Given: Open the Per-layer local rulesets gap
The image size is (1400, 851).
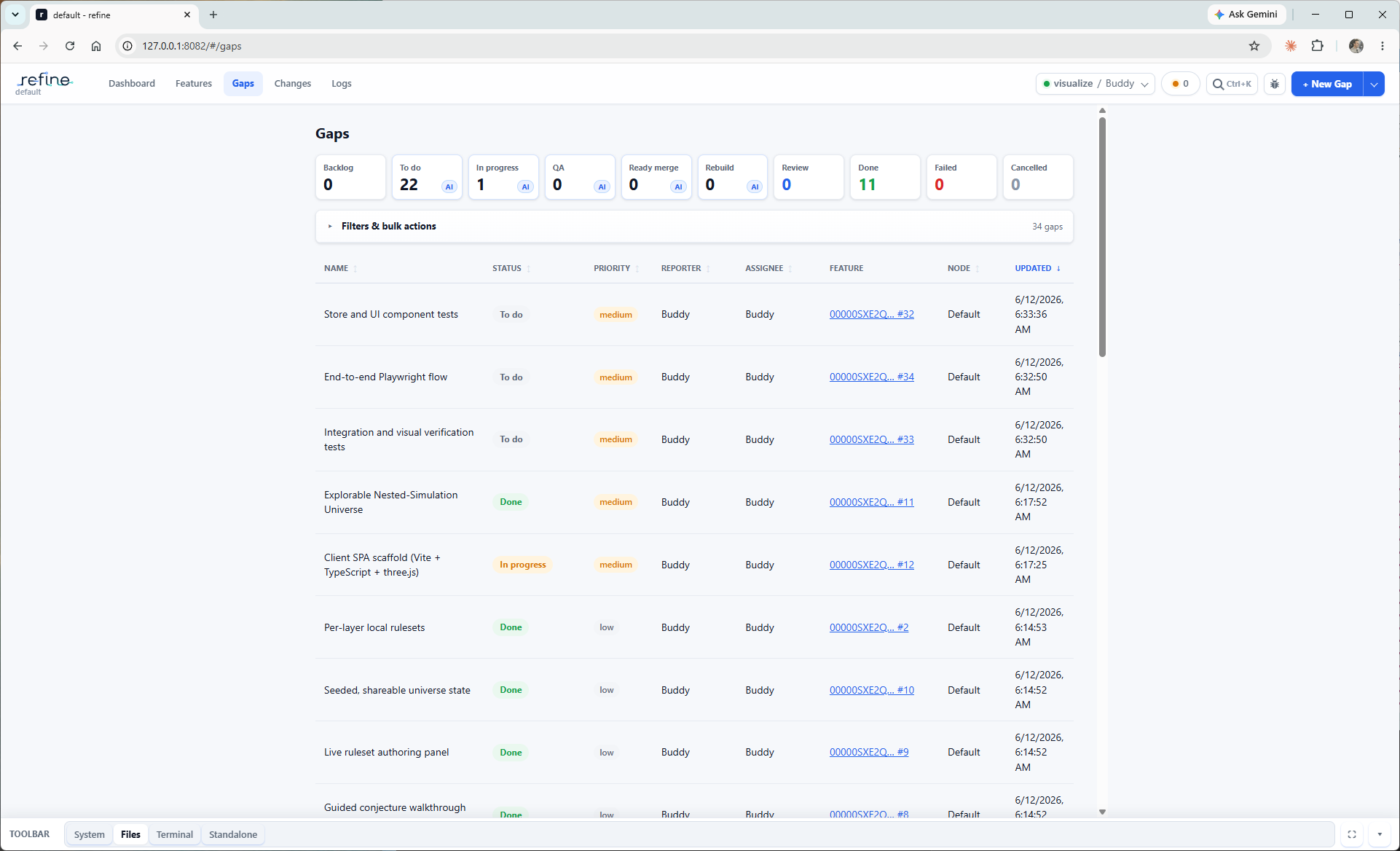Looking at the screenshot, I should pyautogui.click(x=374, y=627).
